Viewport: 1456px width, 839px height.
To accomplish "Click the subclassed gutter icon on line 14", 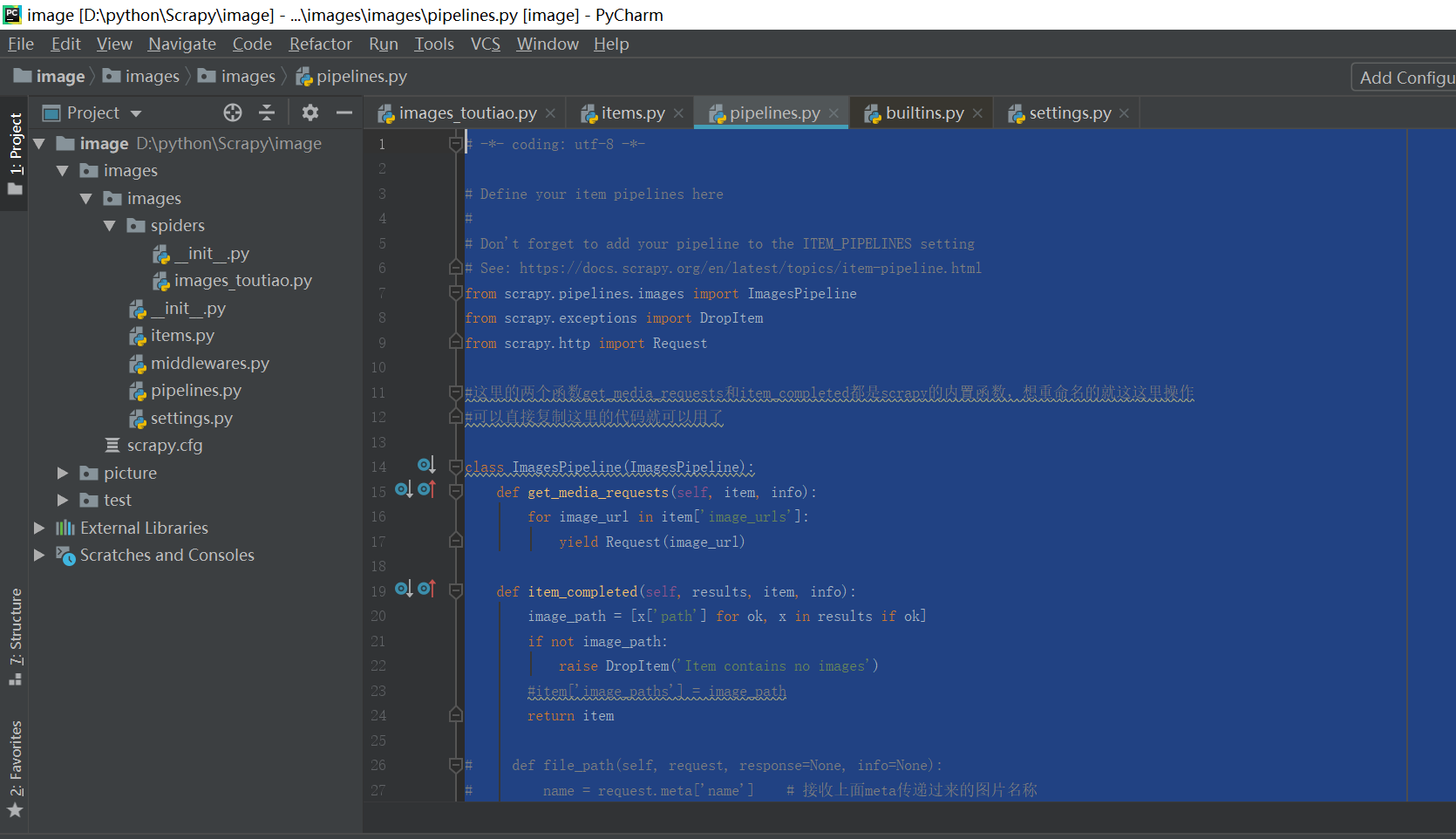I will coord(426,466).
